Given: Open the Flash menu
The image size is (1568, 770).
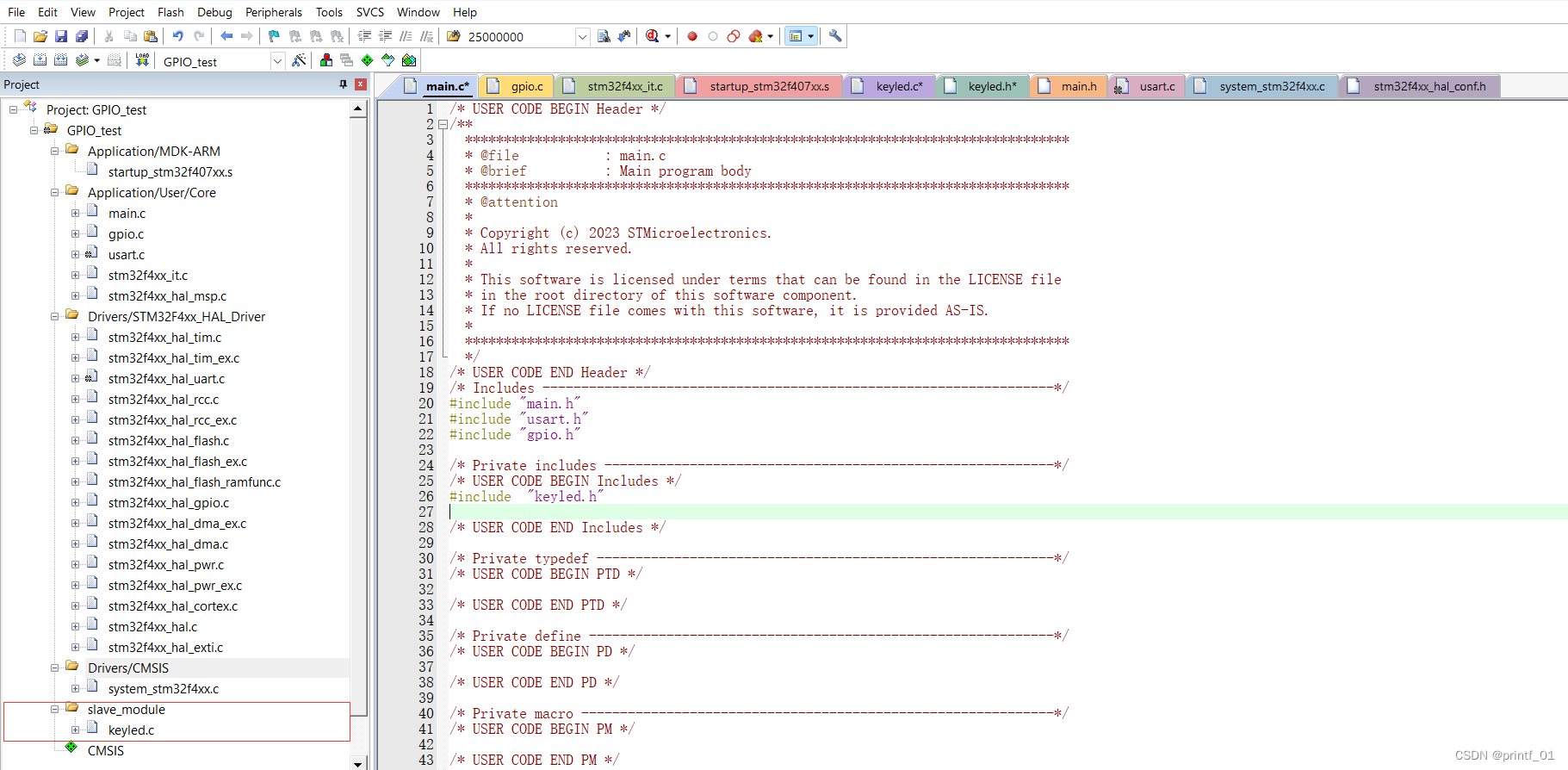Looking at the screenshot, I should point(170,12).
